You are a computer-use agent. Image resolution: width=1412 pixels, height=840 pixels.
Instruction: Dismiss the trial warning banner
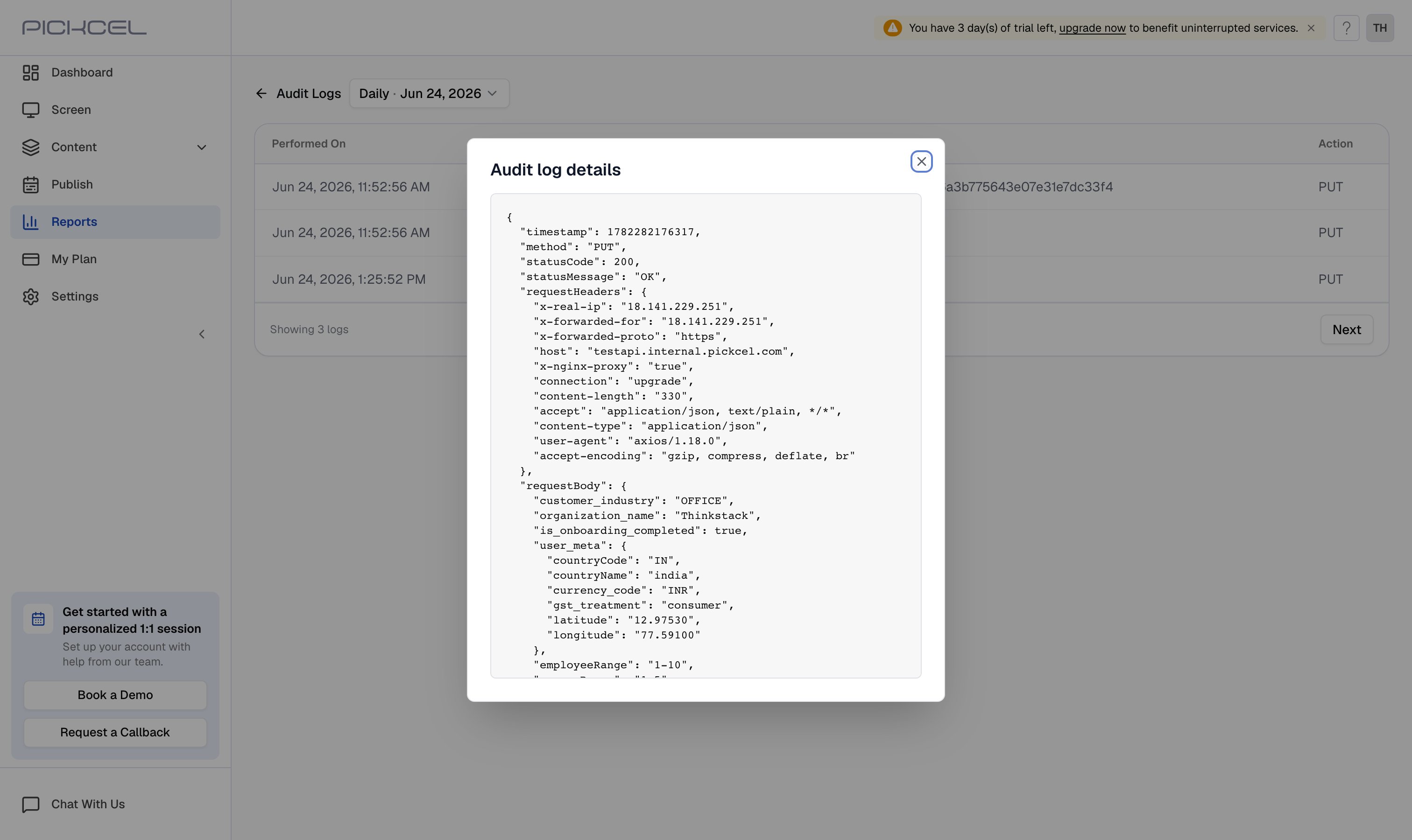click(x=1311, y=28)
